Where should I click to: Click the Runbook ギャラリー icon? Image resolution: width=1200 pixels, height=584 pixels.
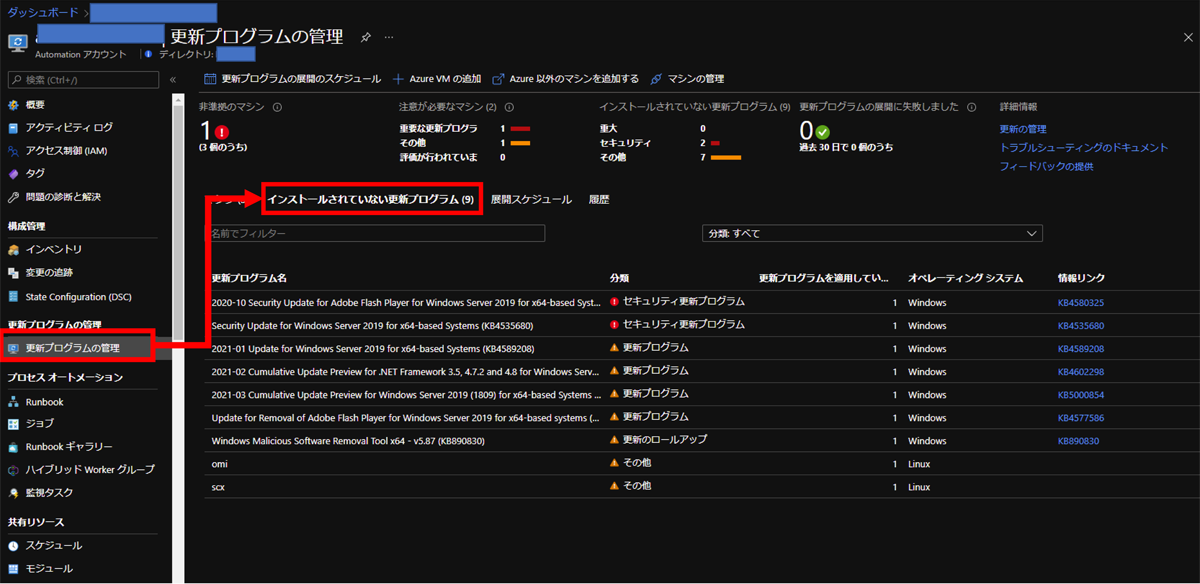click(14, 447)
